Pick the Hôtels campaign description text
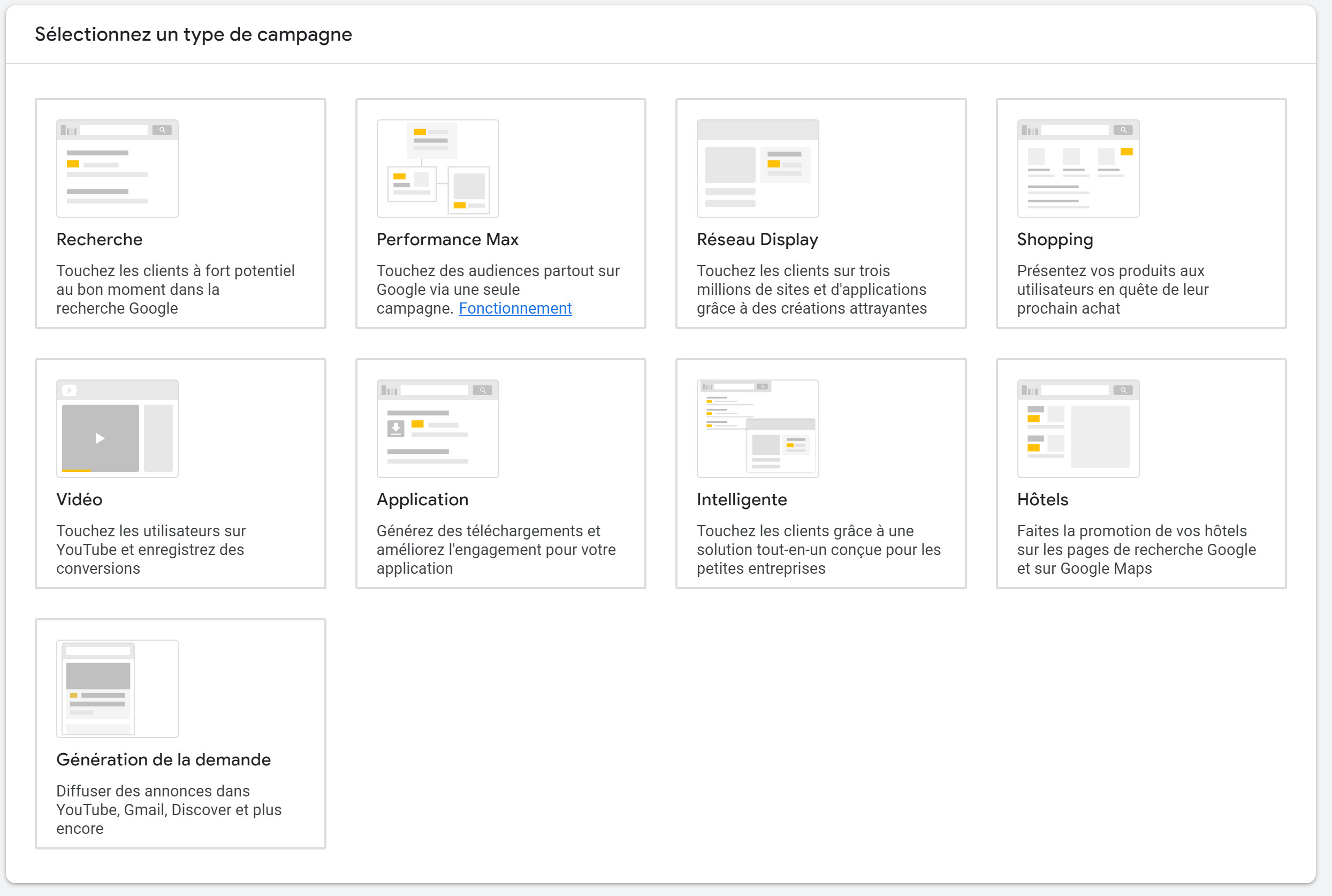 [x=1136, y=549]
